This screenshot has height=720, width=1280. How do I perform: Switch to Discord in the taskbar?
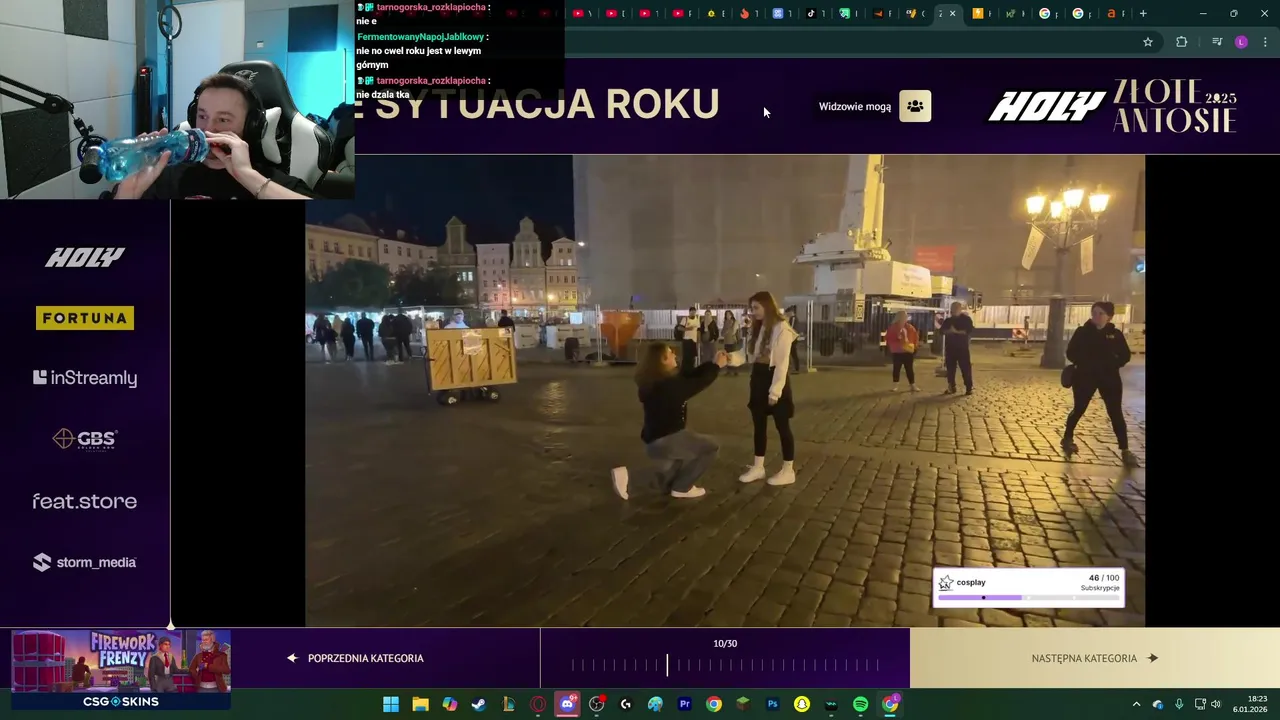coord(567,704)
